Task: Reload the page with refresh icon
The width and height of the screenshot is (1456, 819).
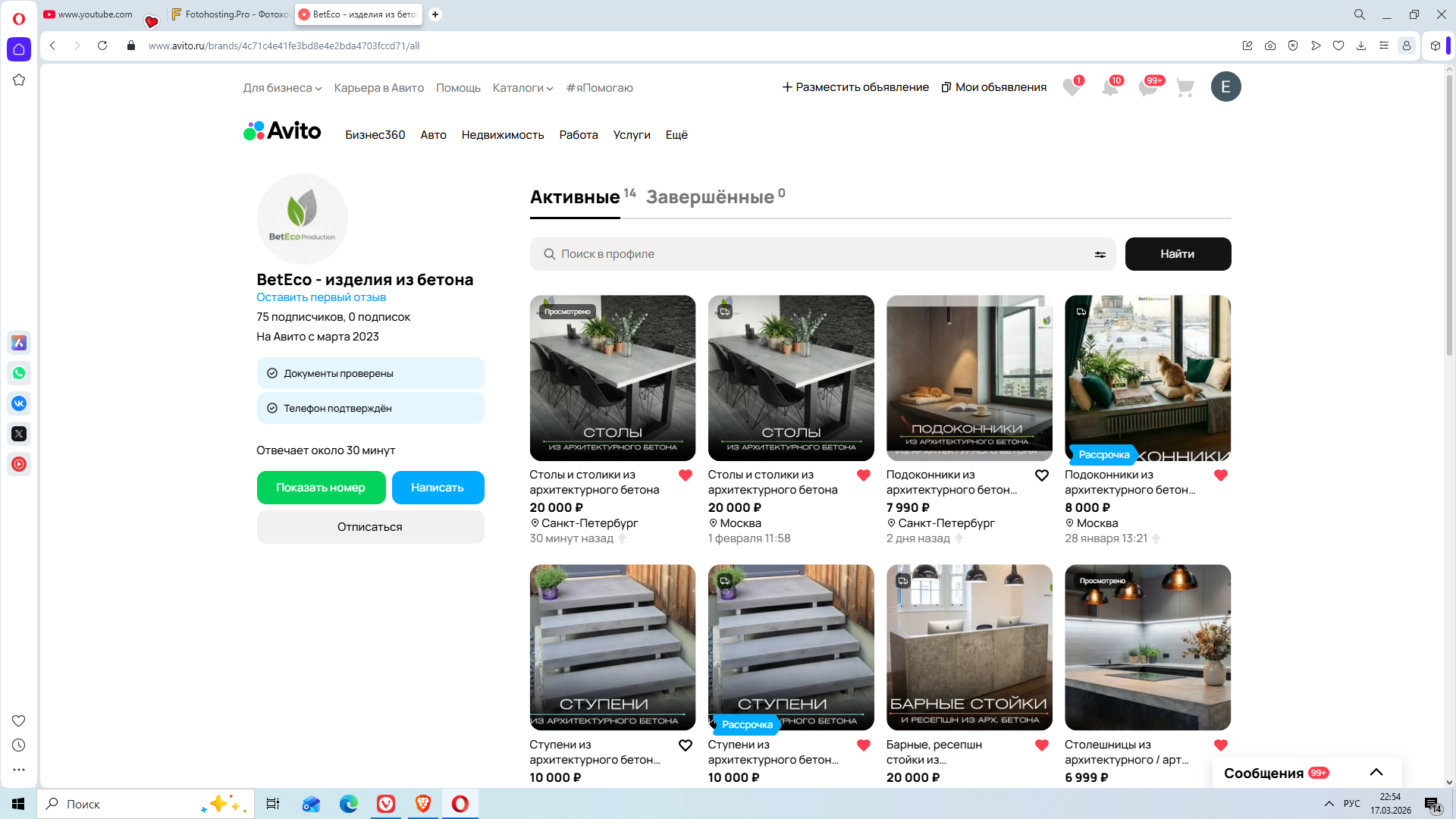Action: pos(102,45)
